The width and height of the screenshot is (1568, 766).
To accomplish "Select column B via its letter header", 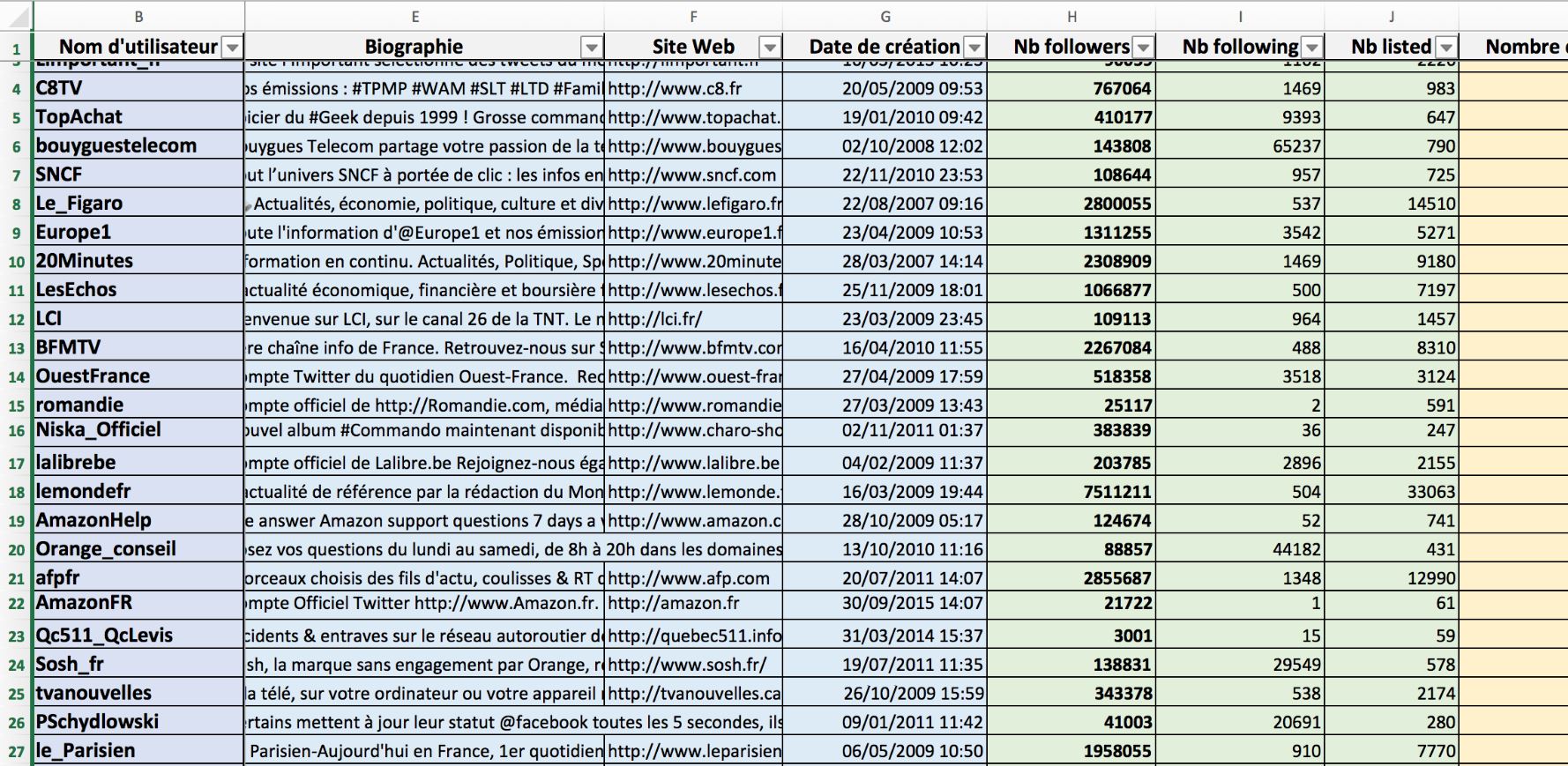I will pyautogui.click(x=138, y=17).
